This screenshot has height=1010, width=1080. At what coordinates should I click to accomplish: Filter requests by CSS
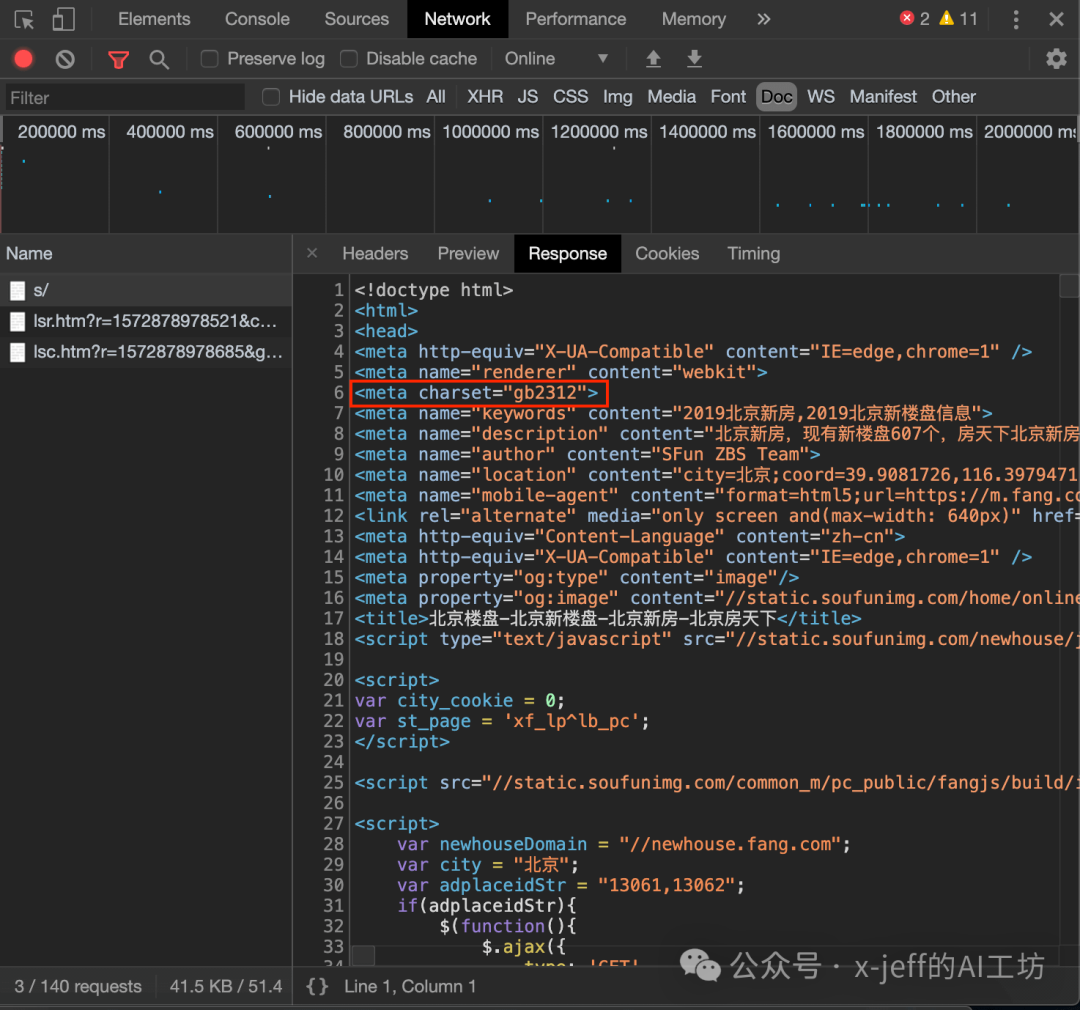(x=570, y=97)
